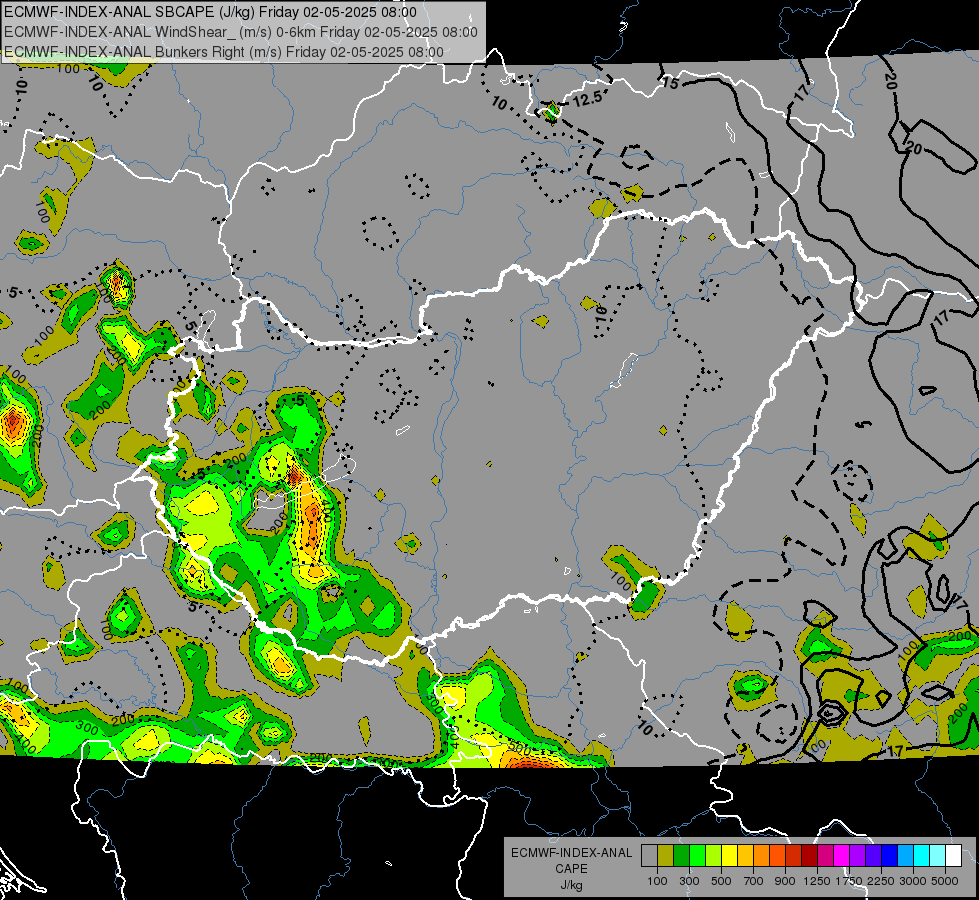Select the pure blue legend swatch after 2250

point(889,856)
